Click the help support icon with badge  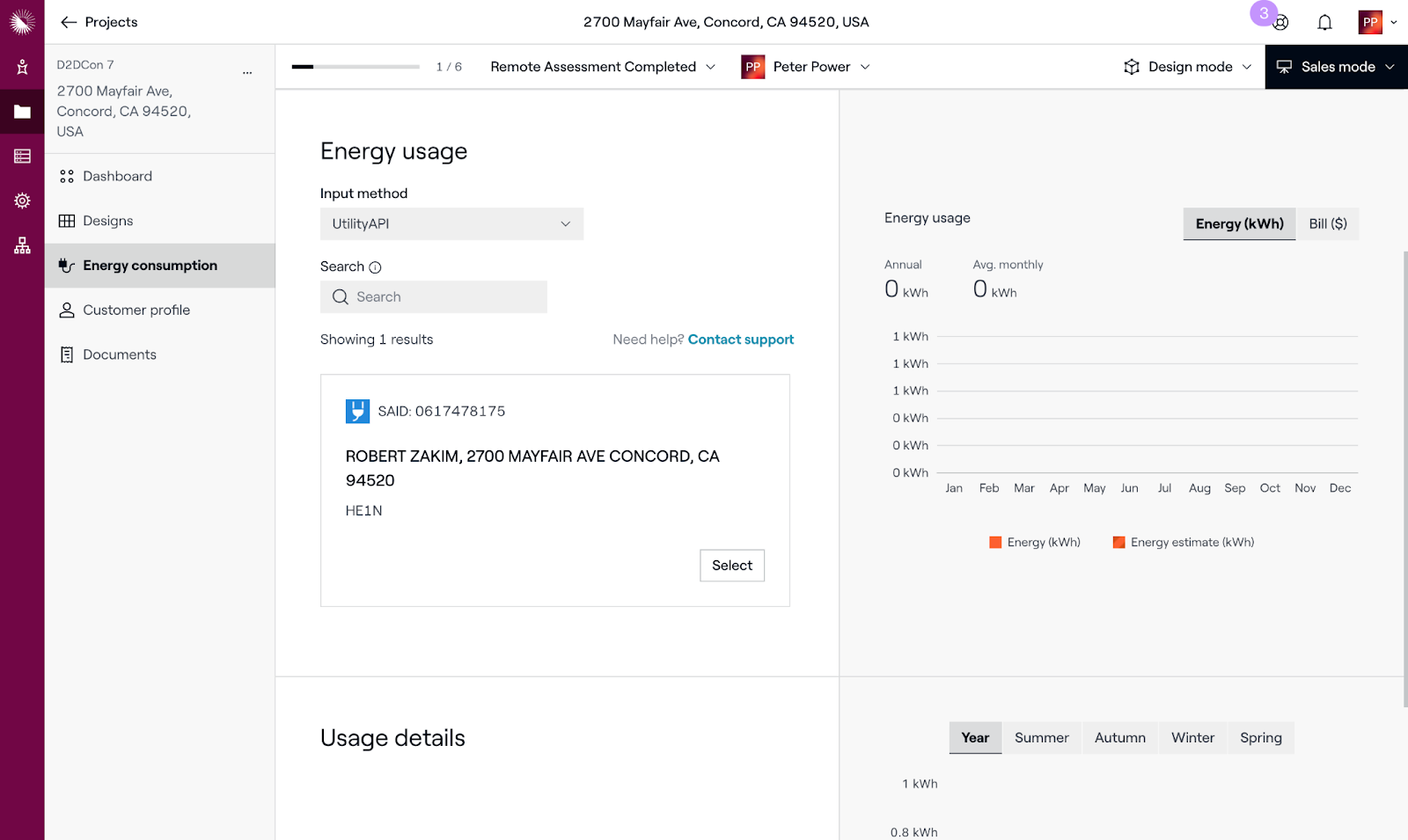1280,23
